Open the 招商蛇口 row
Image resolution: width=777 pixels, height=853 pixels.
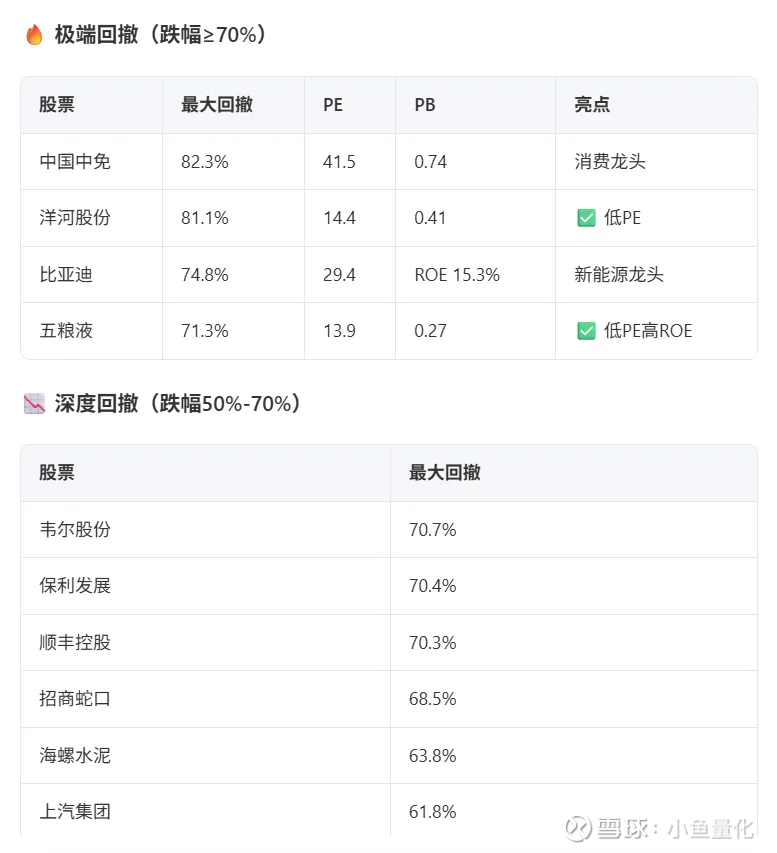click(75, 699)
